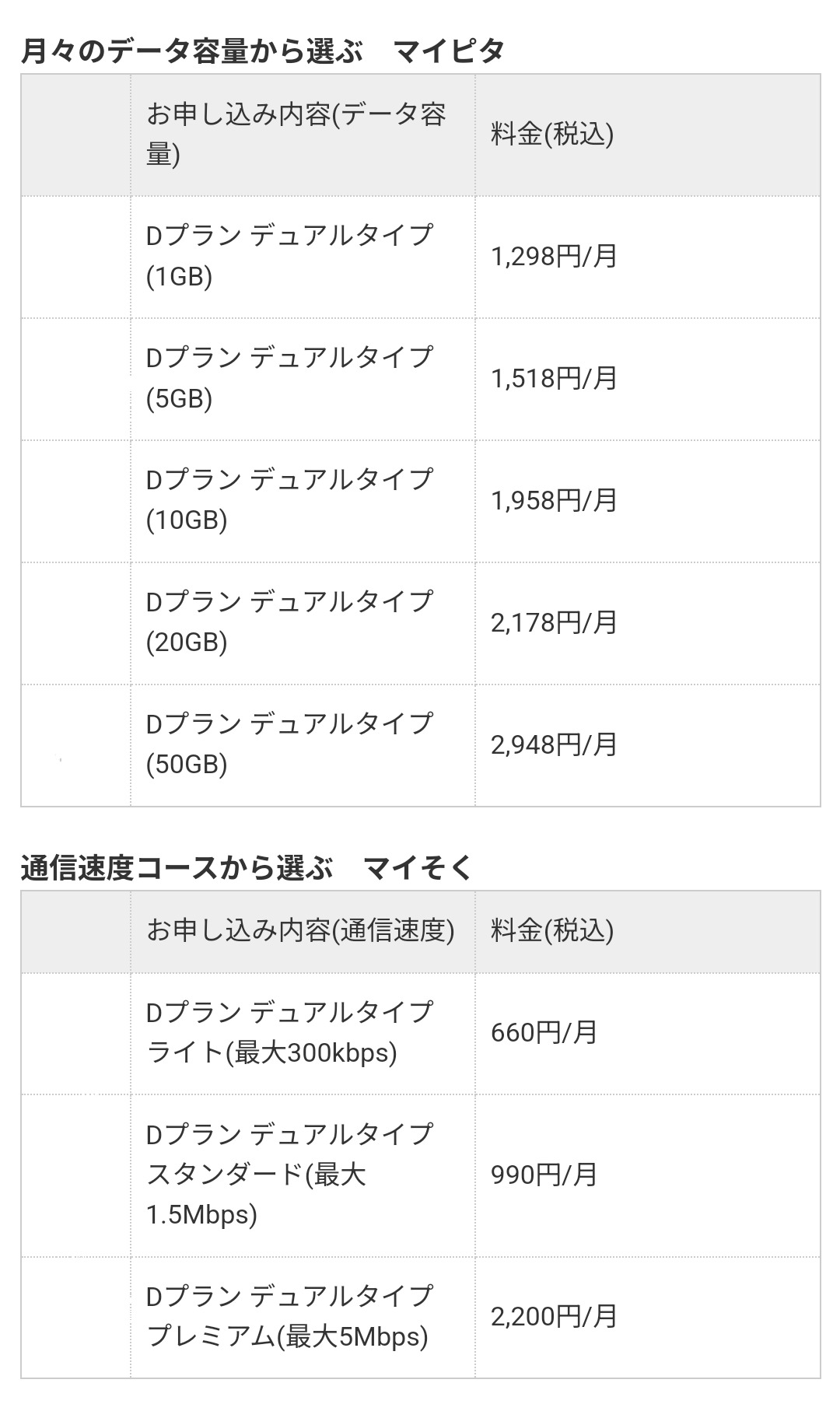Click the 2,200円/月 price cell
This screenshot has height=1411, width=840.
554,1316
